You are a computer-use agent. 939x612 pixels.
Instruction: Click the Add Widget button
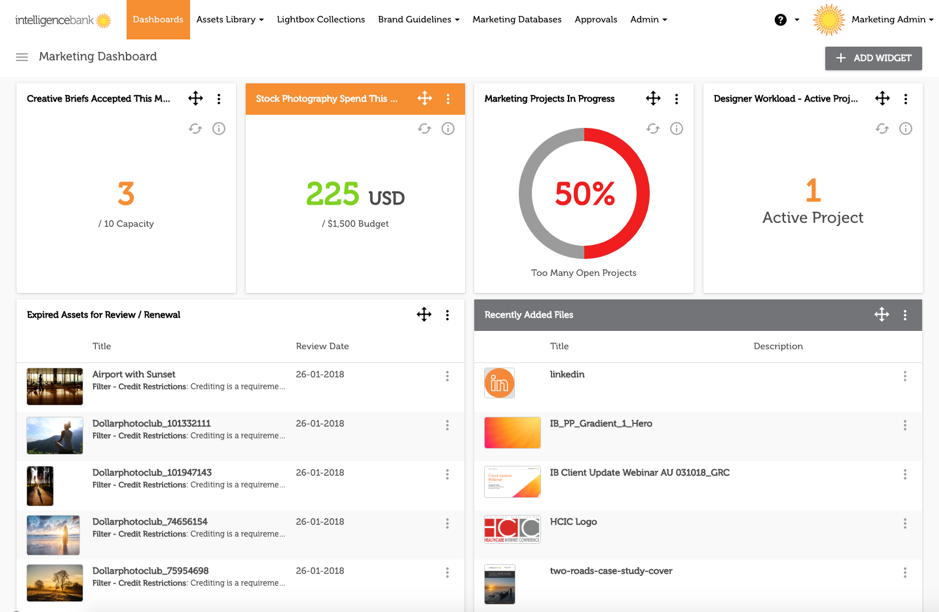pos(873,58)
